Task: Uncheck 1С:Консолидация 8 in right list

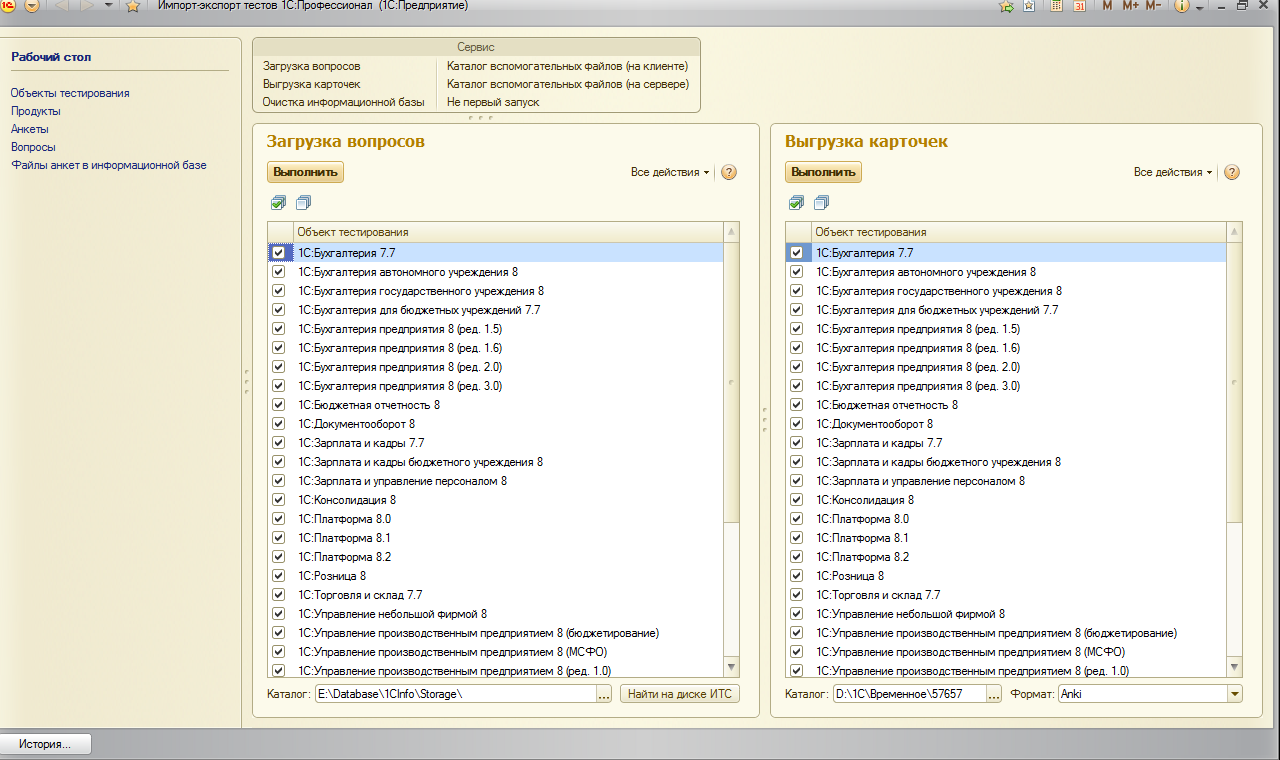Action: (796, 500)
